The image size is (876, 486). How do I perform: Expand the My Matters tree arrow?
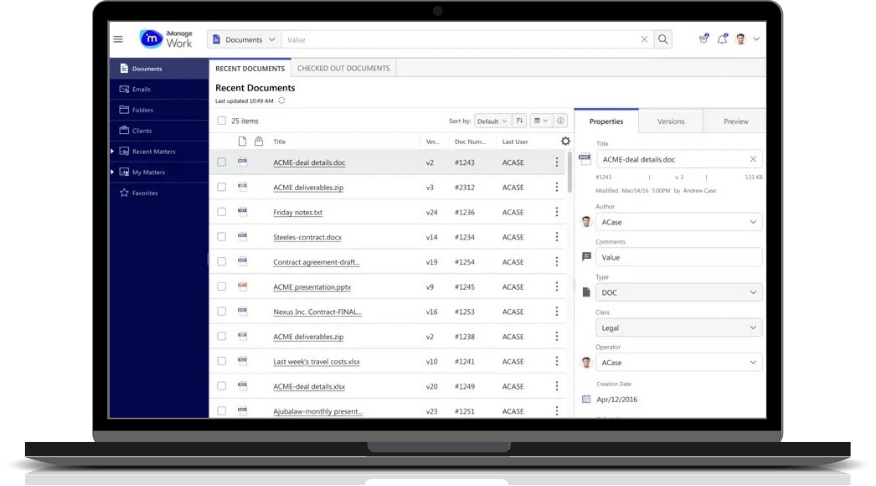[x=112, y=172]
